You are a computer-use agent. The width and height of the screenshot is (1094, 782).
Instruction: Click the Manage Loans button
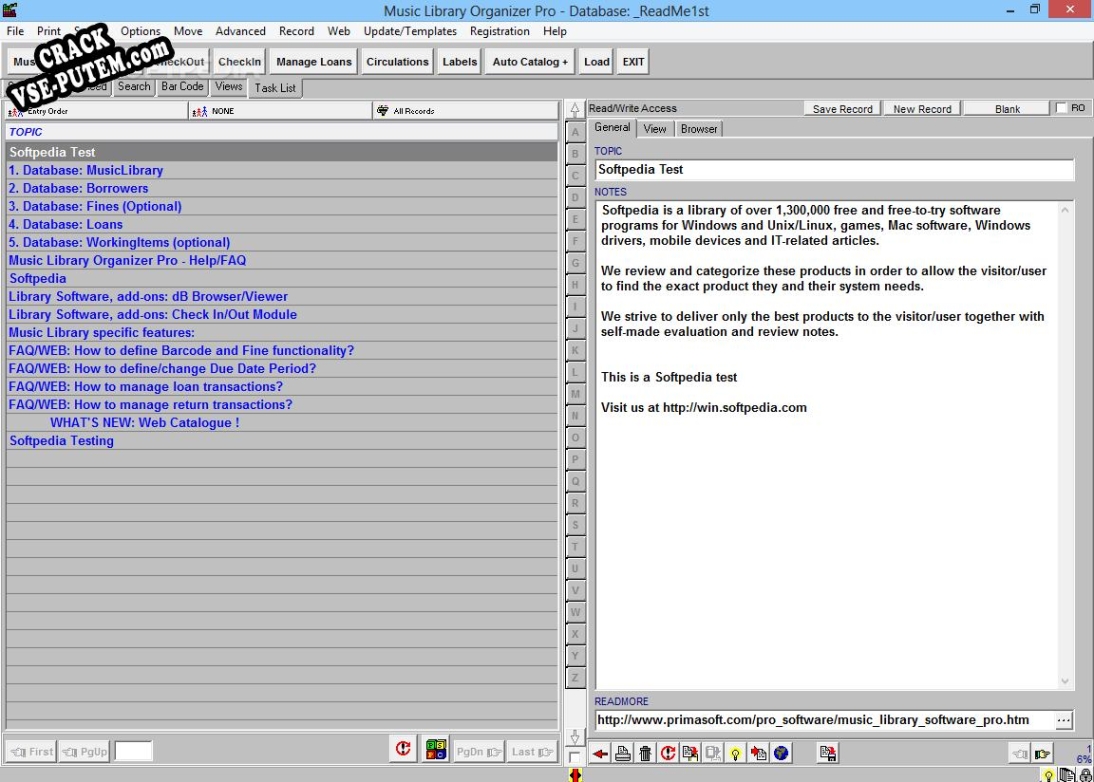tap(314, 62)
